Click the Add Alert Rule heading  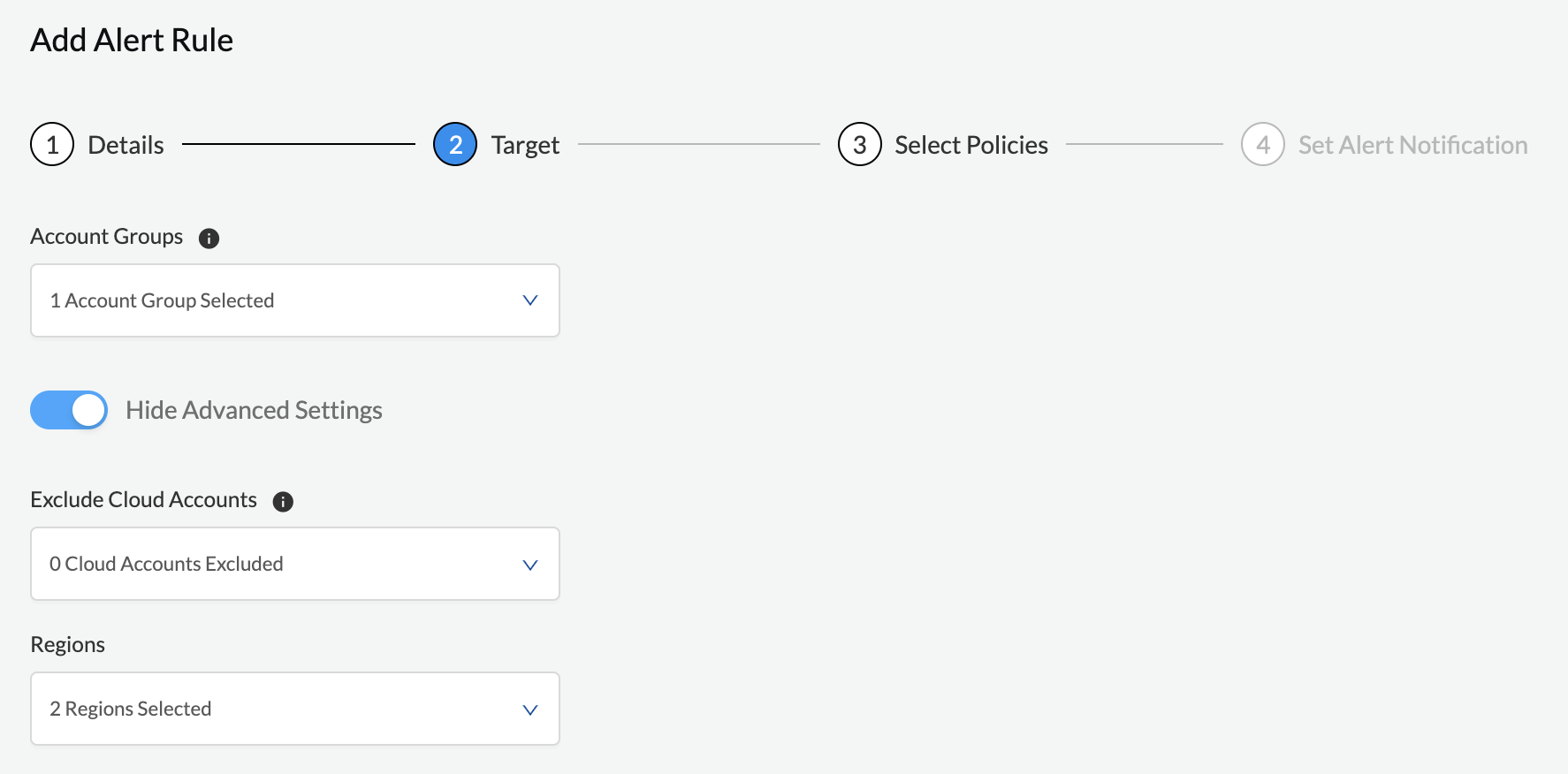132,41
